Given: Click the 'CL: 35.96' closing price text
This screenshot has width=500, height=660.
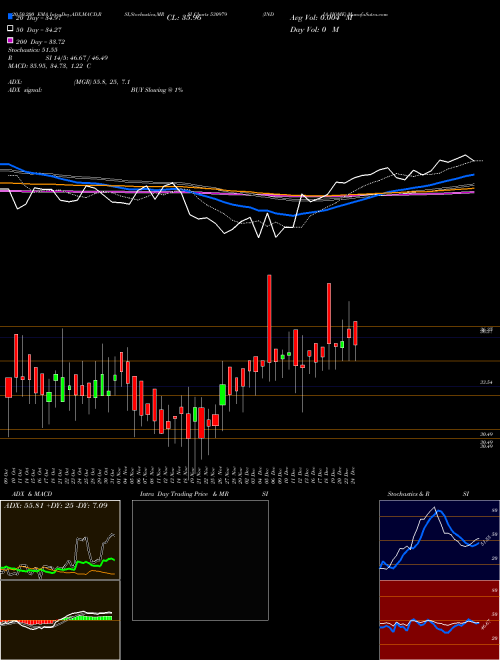Looking at the screenshot, I should click(184, 18).
